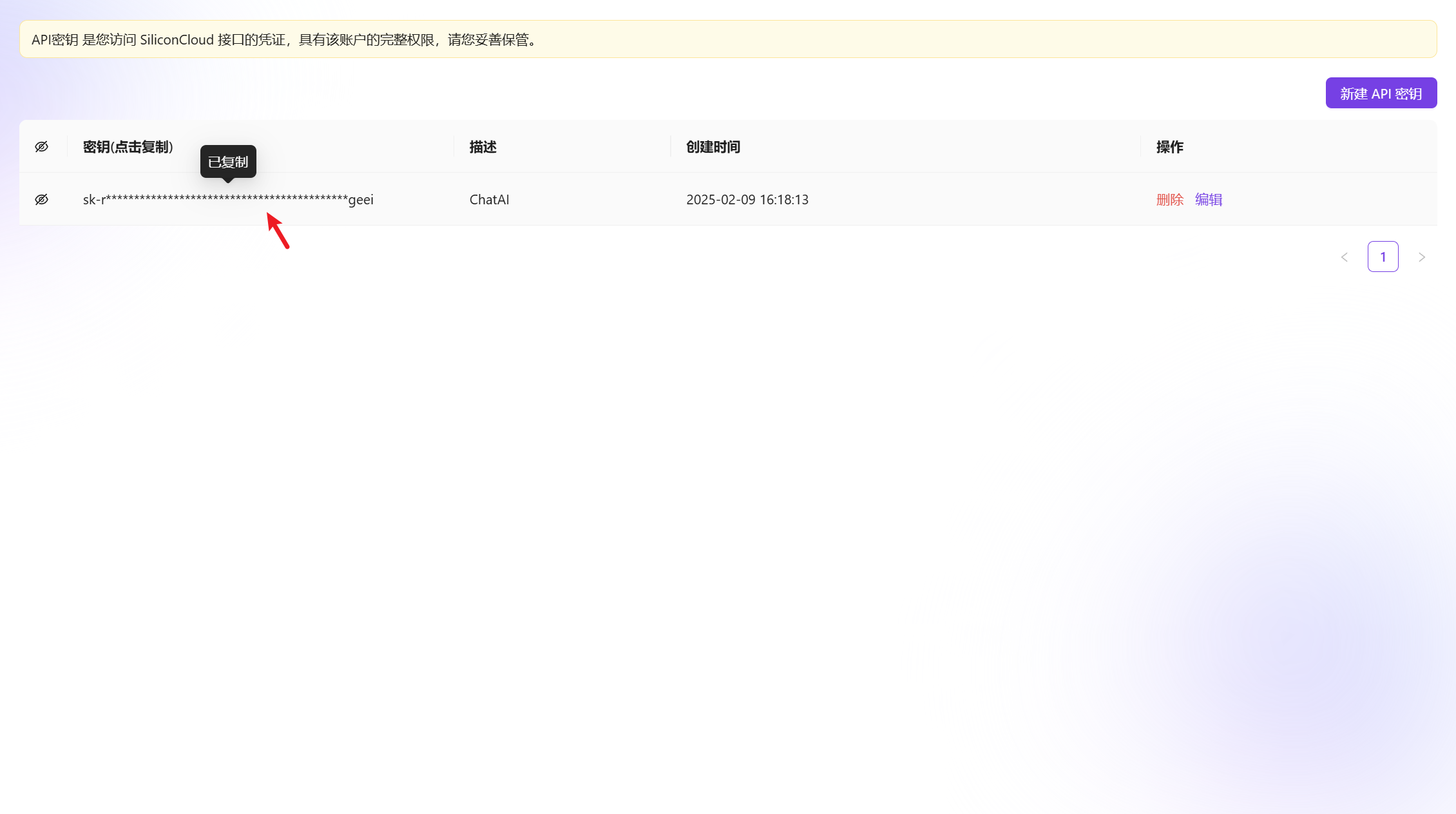Go to the next page with the right arrow

[1421, 257]
